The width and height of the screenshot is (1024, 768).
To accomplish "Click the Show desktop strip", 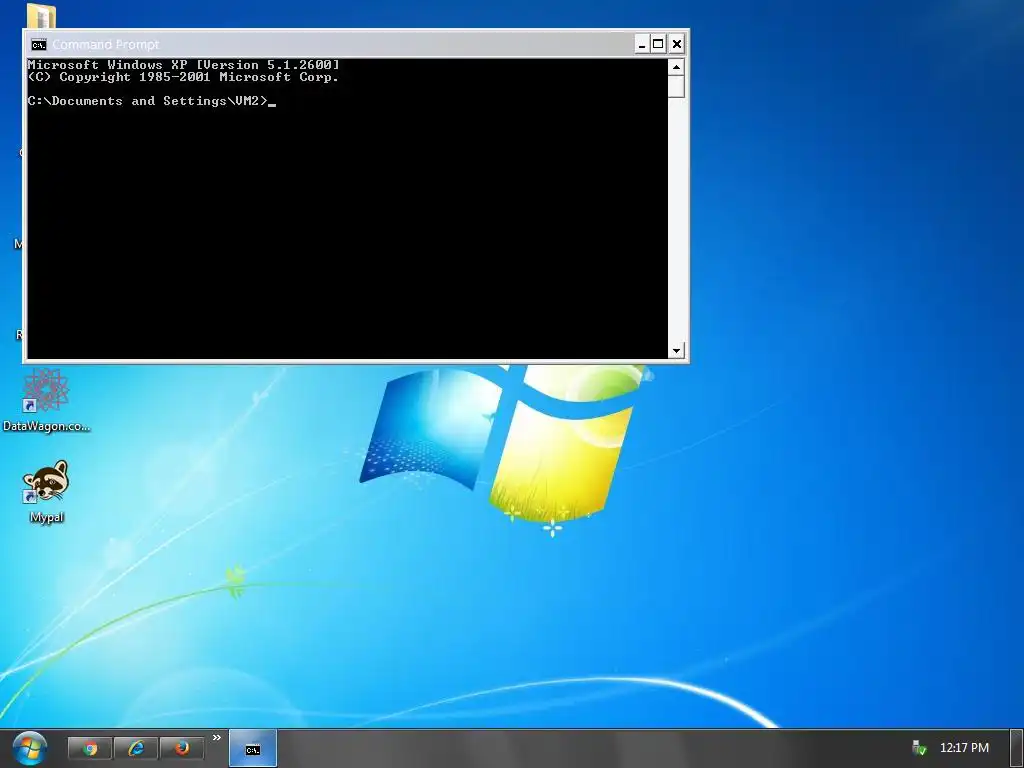I will 1017,748.
